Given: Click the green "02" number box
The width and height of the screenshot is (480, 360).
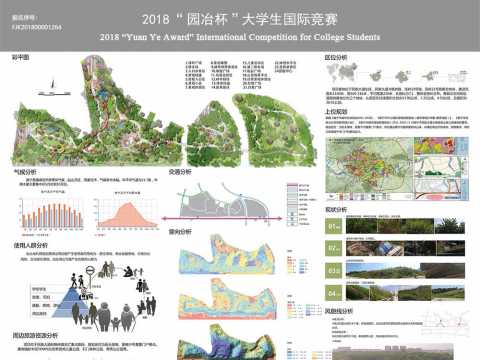Looking at the screenshot, I should pyautogui.click(x=333, y=248).
